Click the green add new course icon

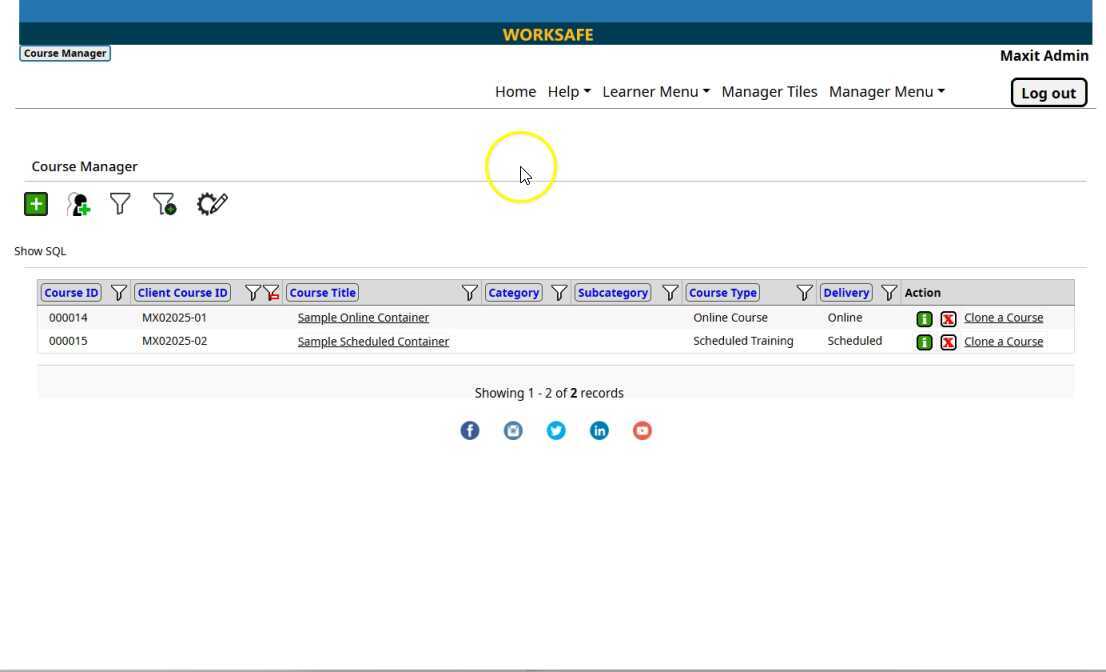point(36,204)
